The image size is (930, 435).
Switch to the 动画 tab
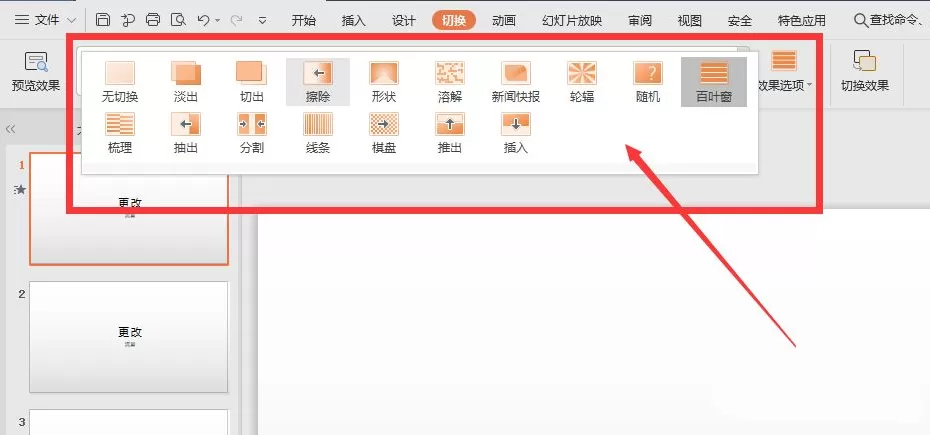point(504,21)
